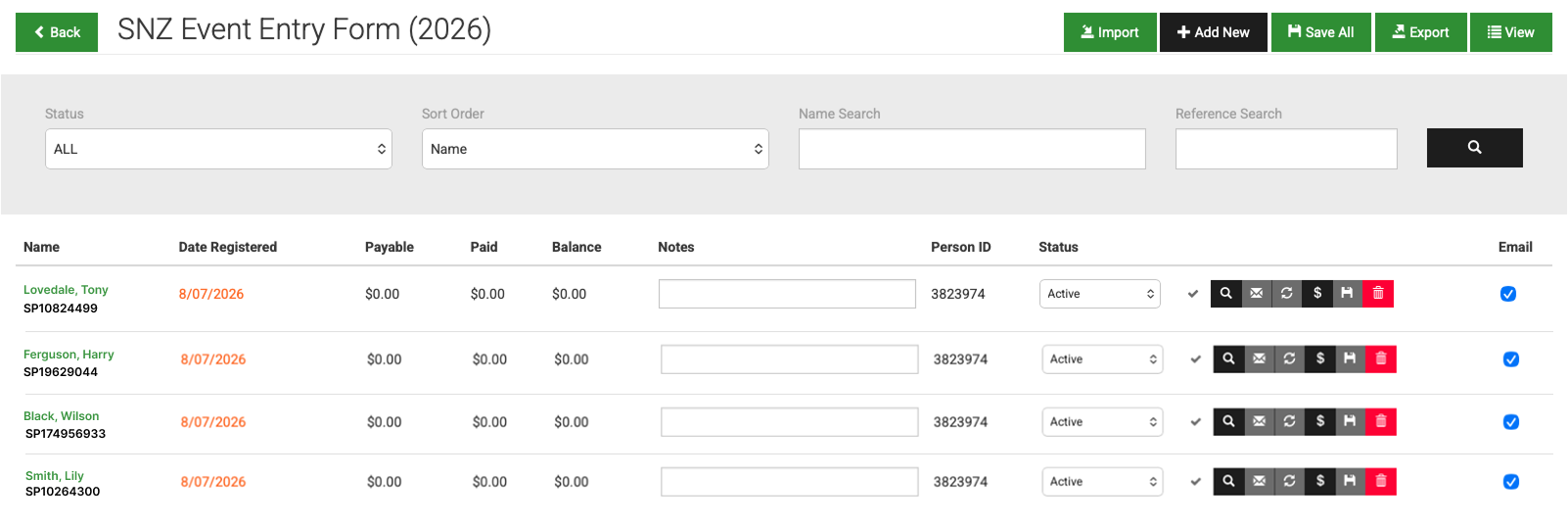The width and height of the screenshot is (1568, 523).
Task: Click the trash icon for Black, Wilson
Action: pos(1381,422)
